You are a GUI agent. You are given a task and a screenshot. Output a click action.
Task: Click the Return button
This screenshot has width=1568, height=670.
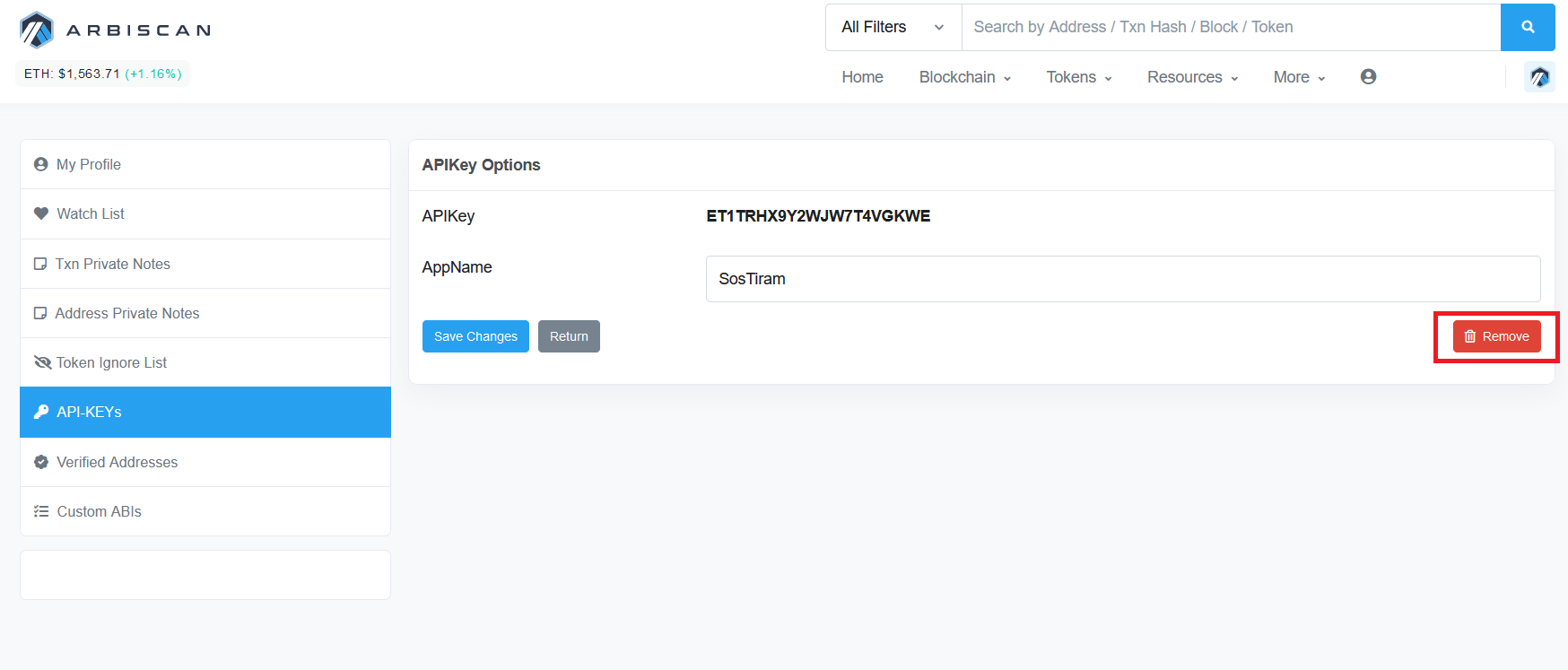(x=569, y=336)
